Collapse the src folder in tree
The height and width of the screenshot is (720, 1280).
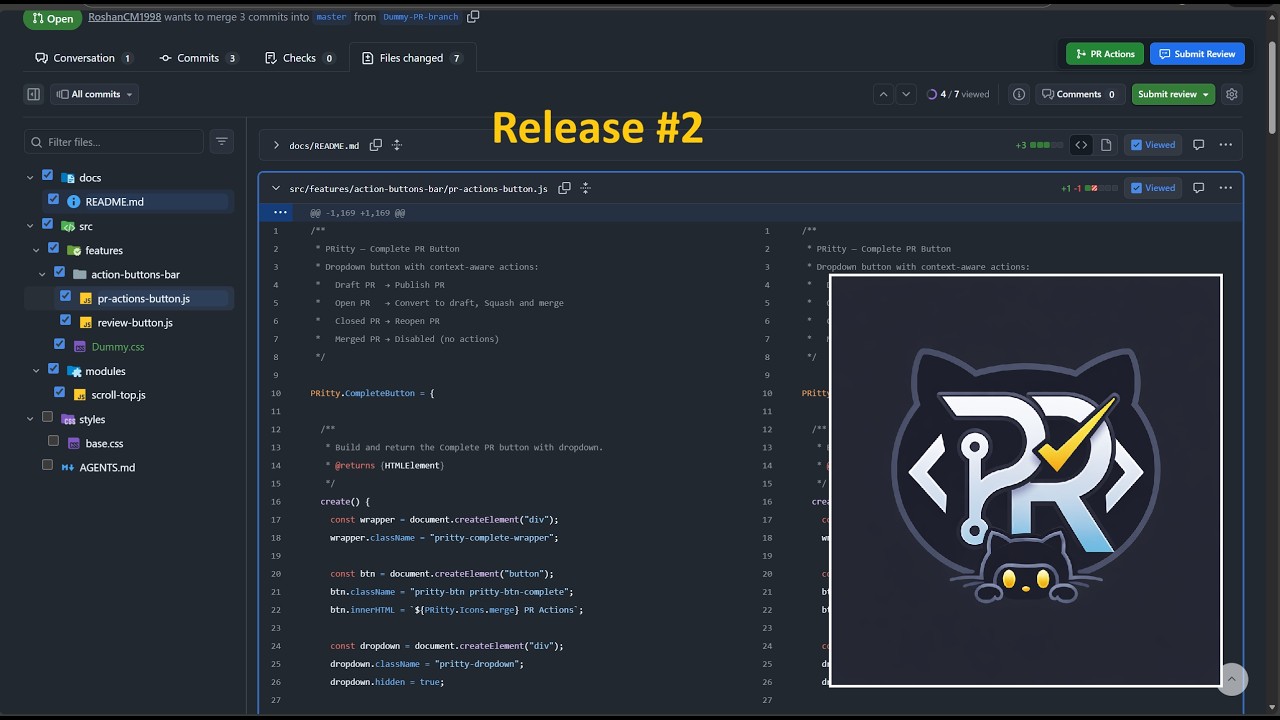click(31, 226)
